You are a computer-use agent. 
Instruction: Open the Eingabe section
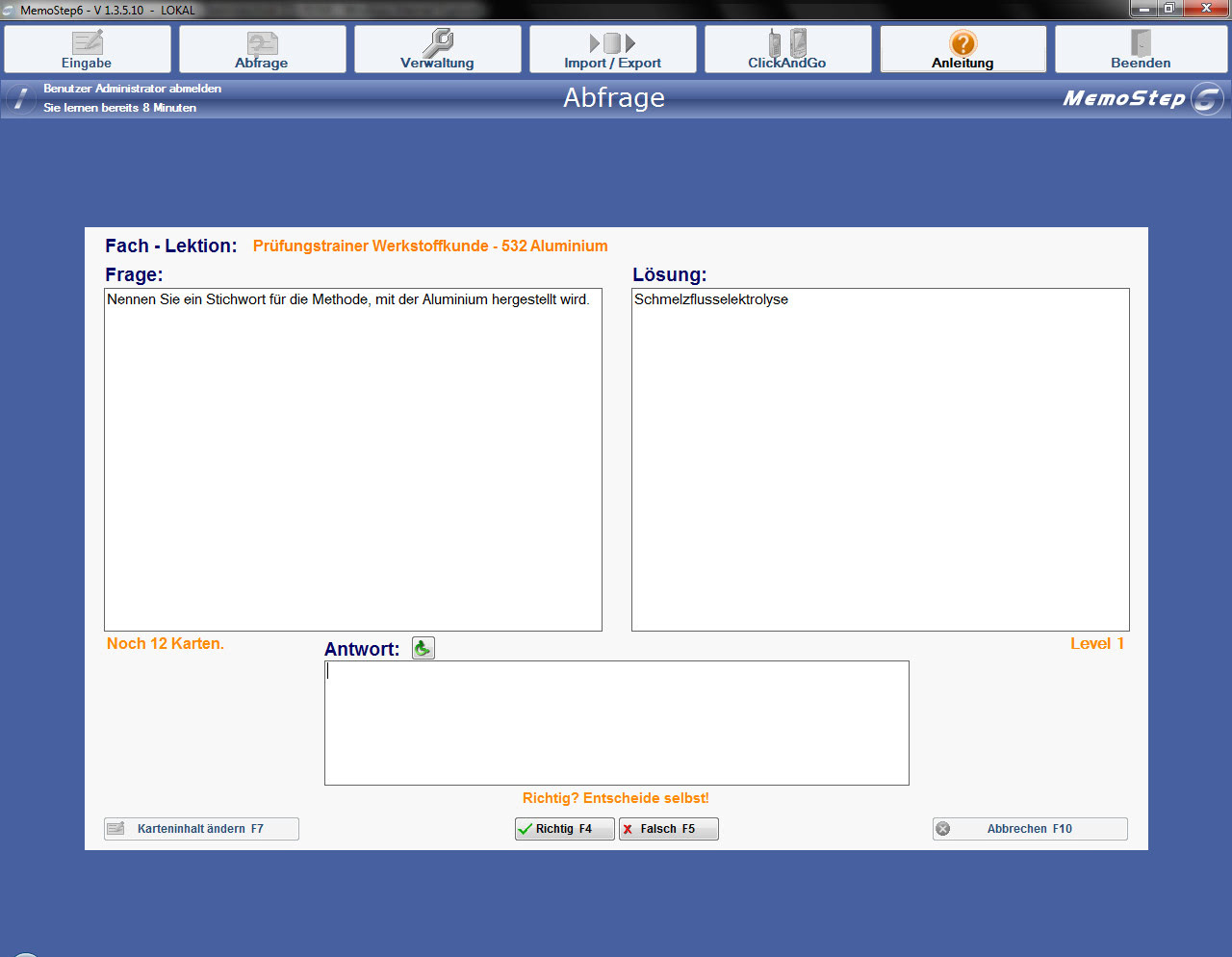[88, 49]
